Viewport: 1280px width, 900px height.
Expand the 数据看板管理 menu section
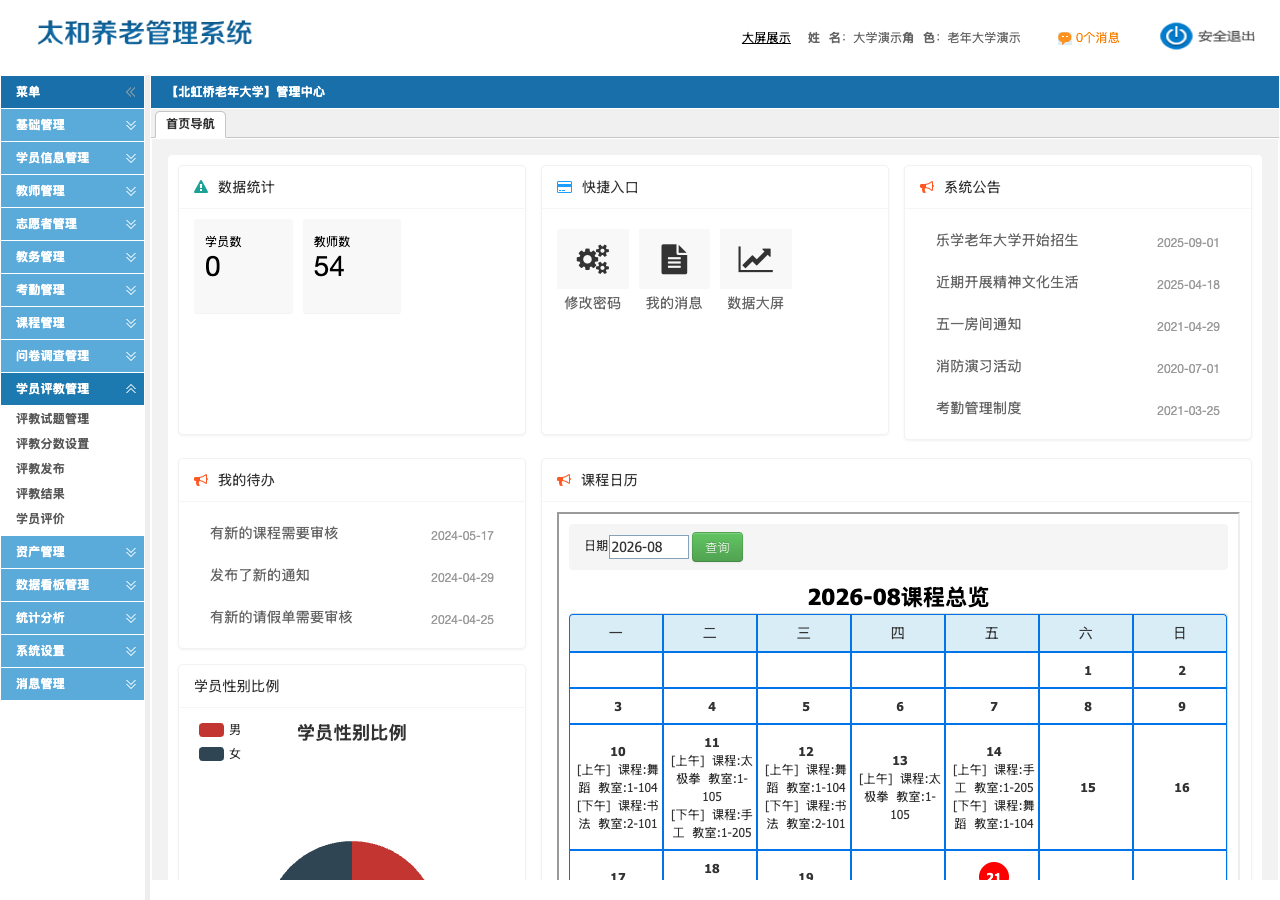pyautogui.click(x=72, y=585)
